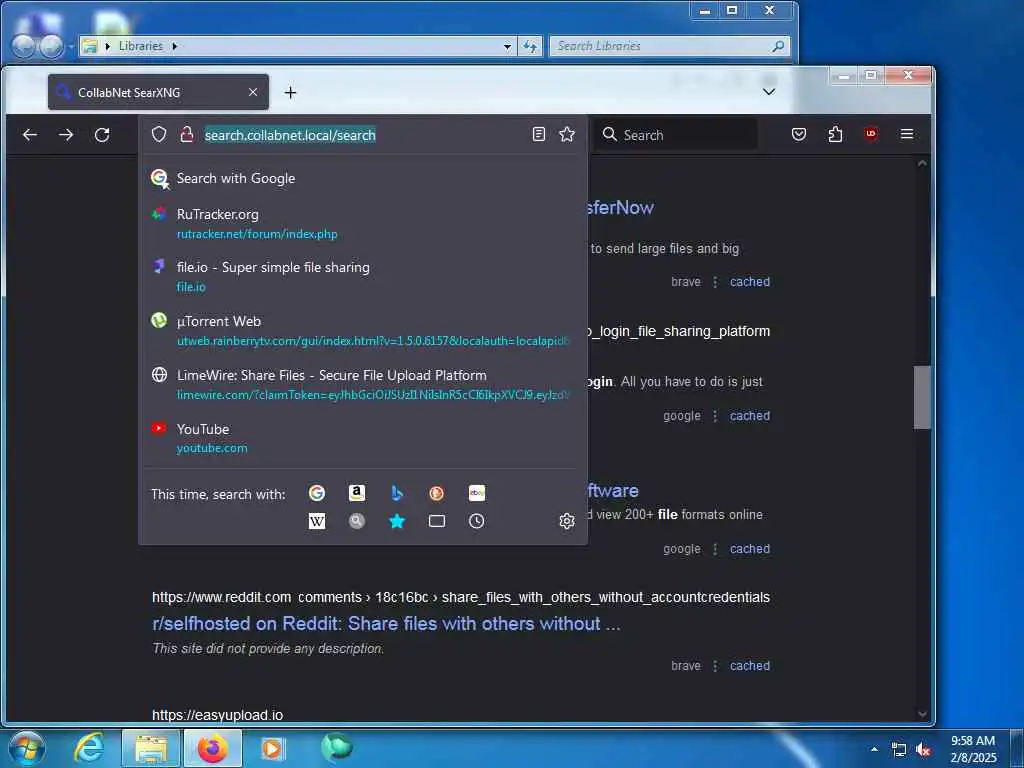Open options dots beside first brave engine

[x=715, y=281]
